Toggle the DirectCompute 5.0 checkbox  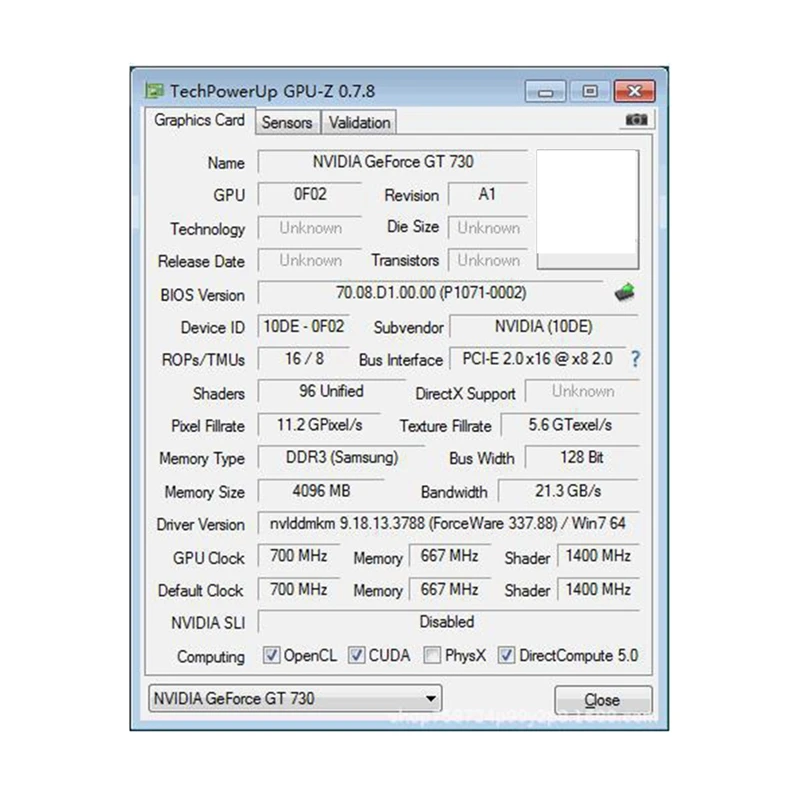point(506,655)
